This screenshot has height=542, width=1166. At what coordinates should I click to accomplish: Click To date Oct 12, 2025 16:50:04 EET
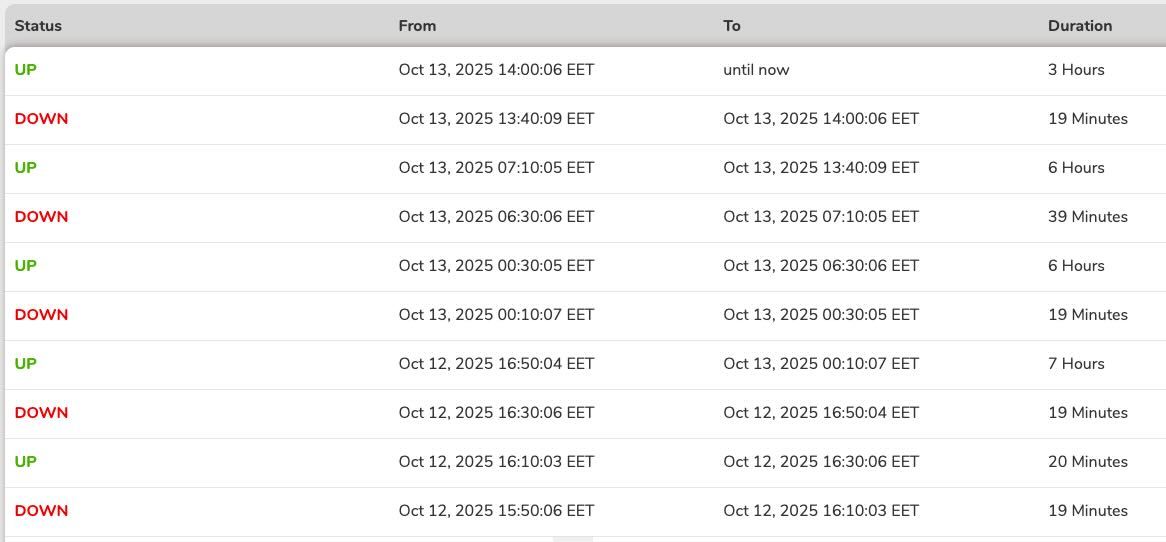[x=821, y=413]
